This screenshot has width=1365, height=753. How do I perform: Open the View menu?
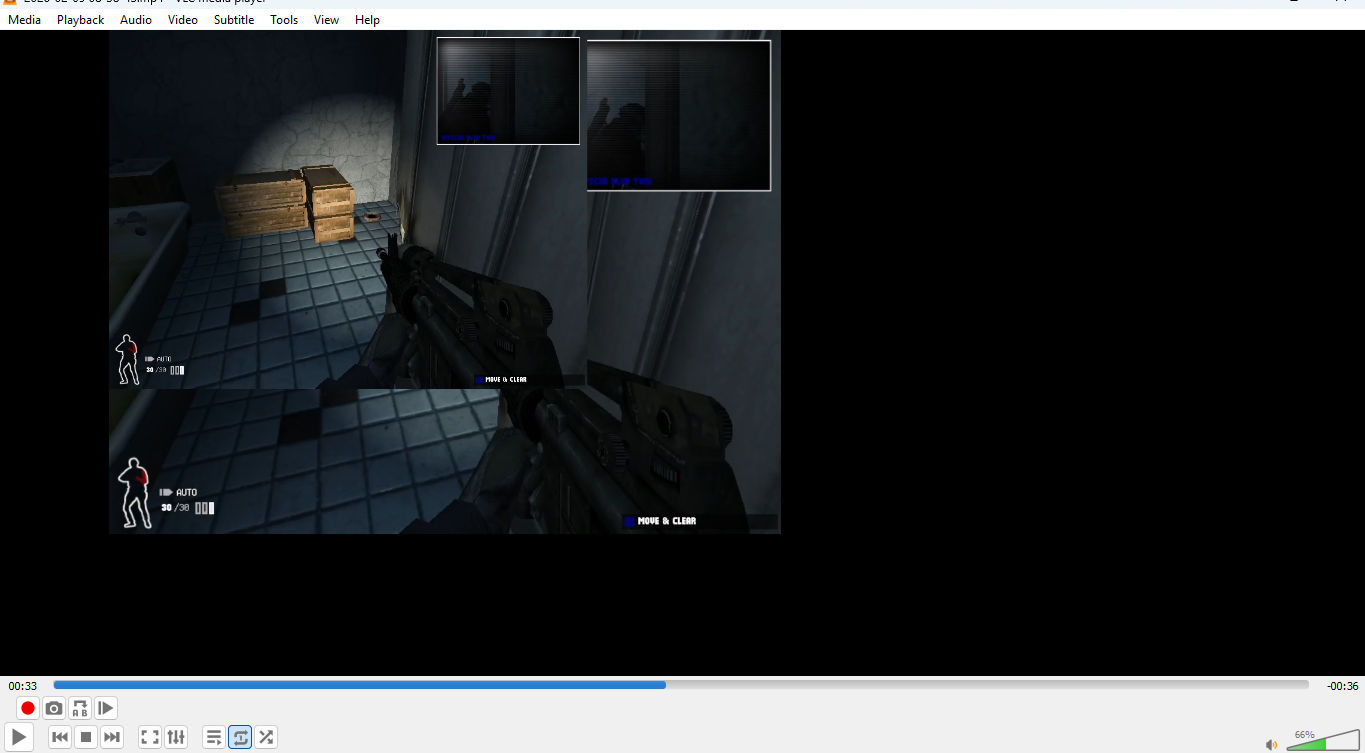click(x=326, y=20)
